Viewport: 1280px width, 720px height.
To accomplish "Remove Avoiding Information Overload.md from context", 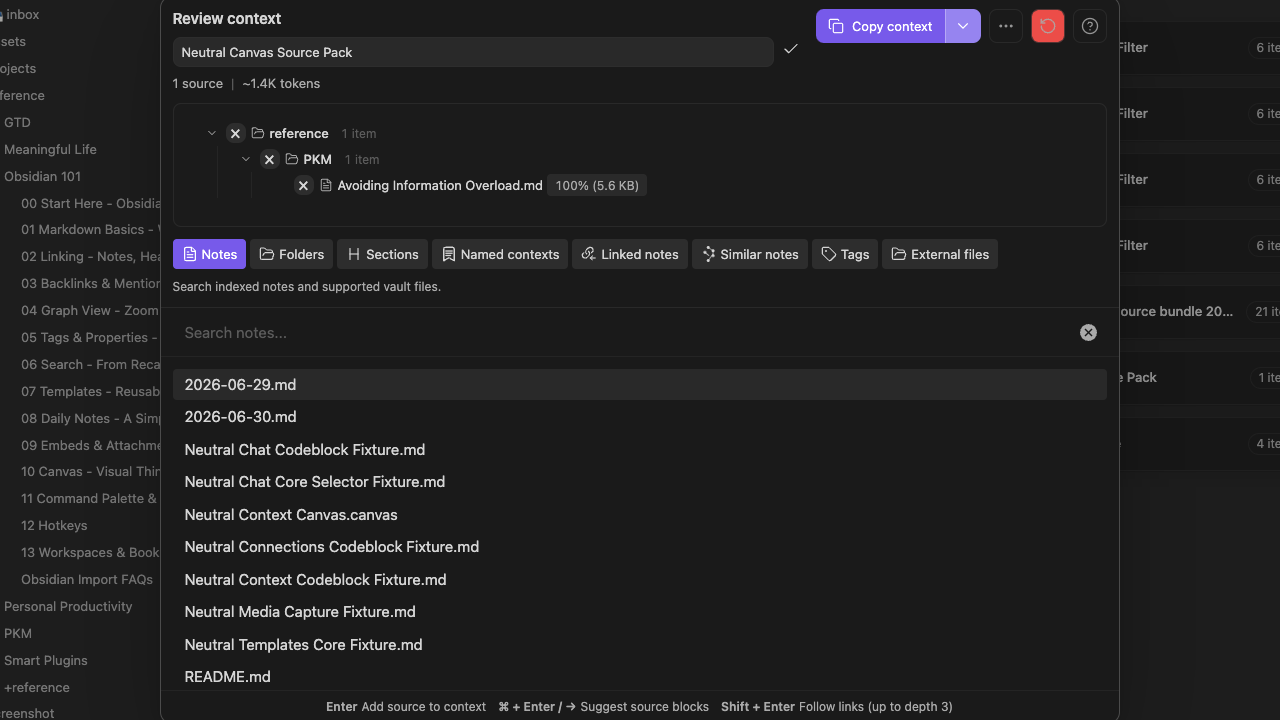I will (304, 185).
